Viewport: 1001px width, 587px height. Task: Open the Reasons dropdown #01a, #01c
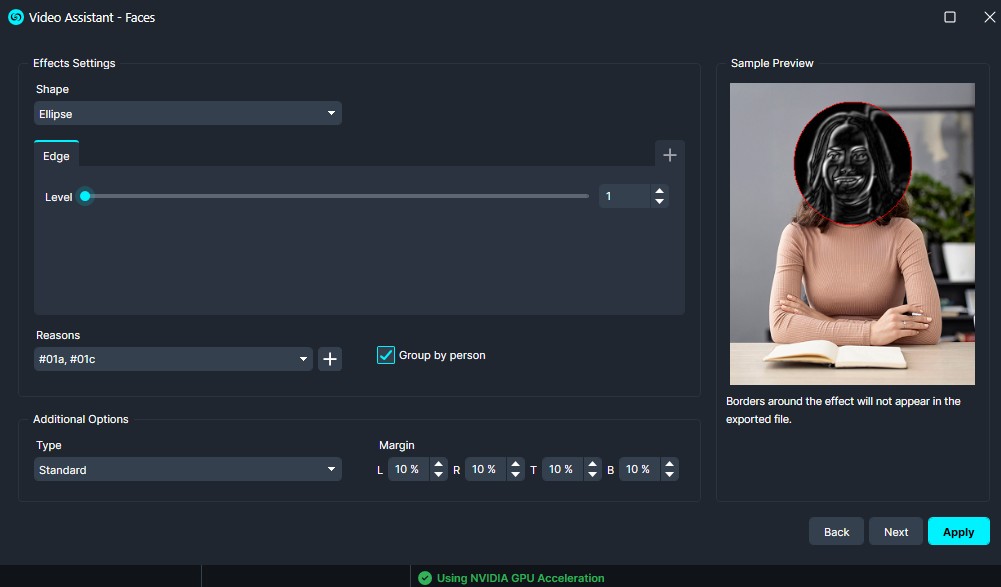tap(173, 359)
